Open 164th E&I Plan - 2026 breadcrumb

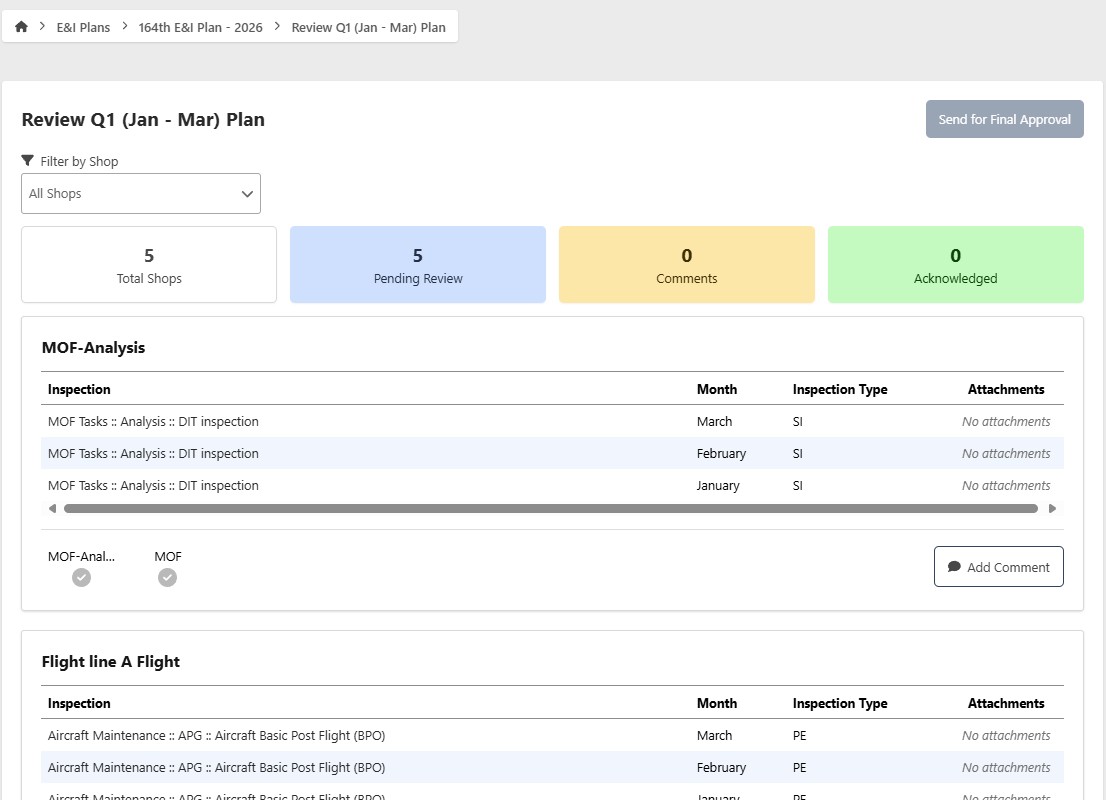click(200, 28)
